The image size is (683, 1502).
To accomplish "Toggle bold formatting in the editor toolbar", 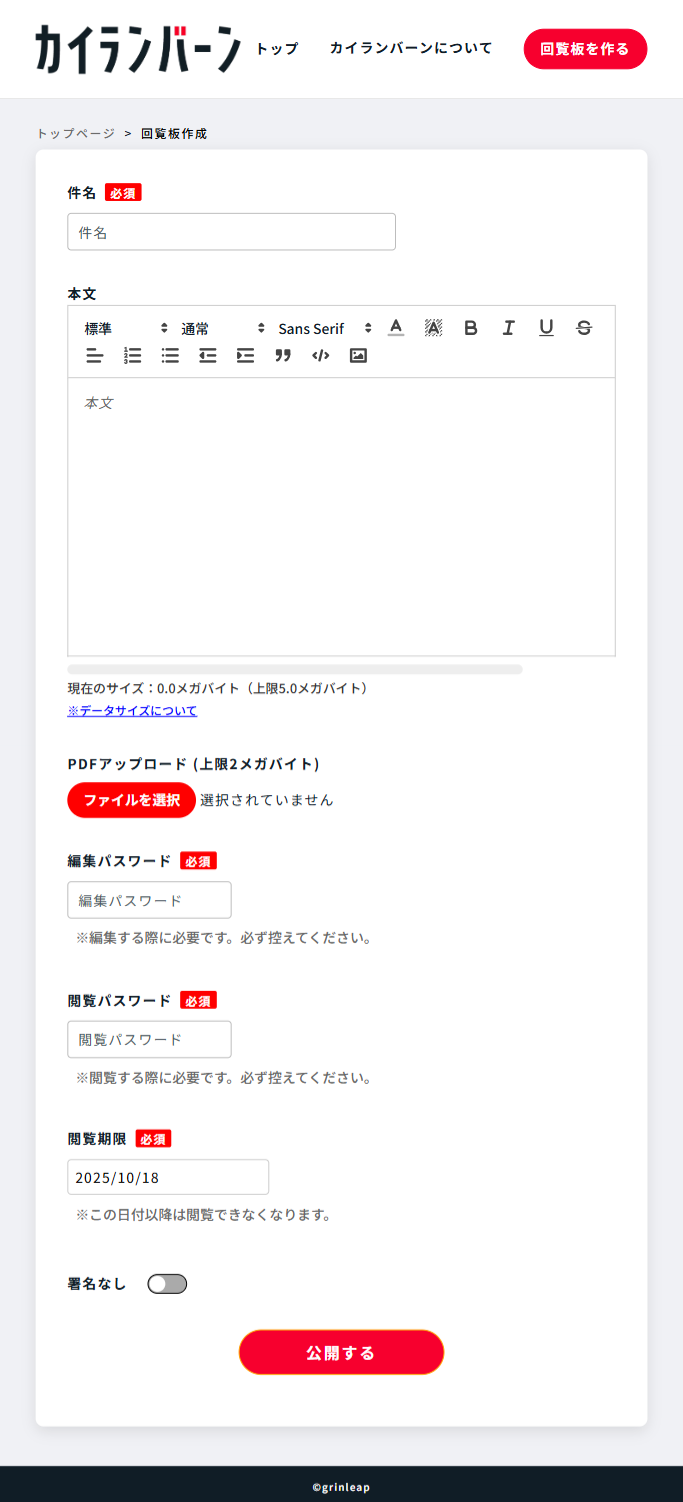I will pos(471,328).
